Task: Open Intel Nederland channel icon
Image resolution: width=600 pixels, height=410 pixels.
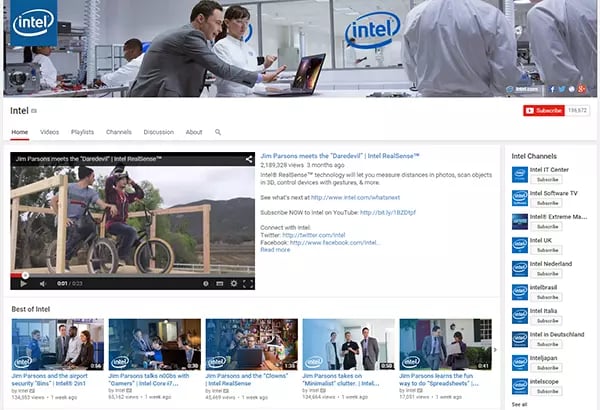Action: (520, 269)
